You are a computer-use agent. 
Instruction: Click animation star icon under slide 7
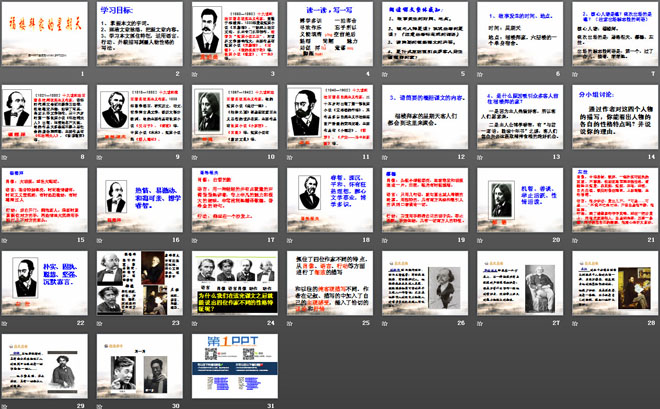coord(575,74)
